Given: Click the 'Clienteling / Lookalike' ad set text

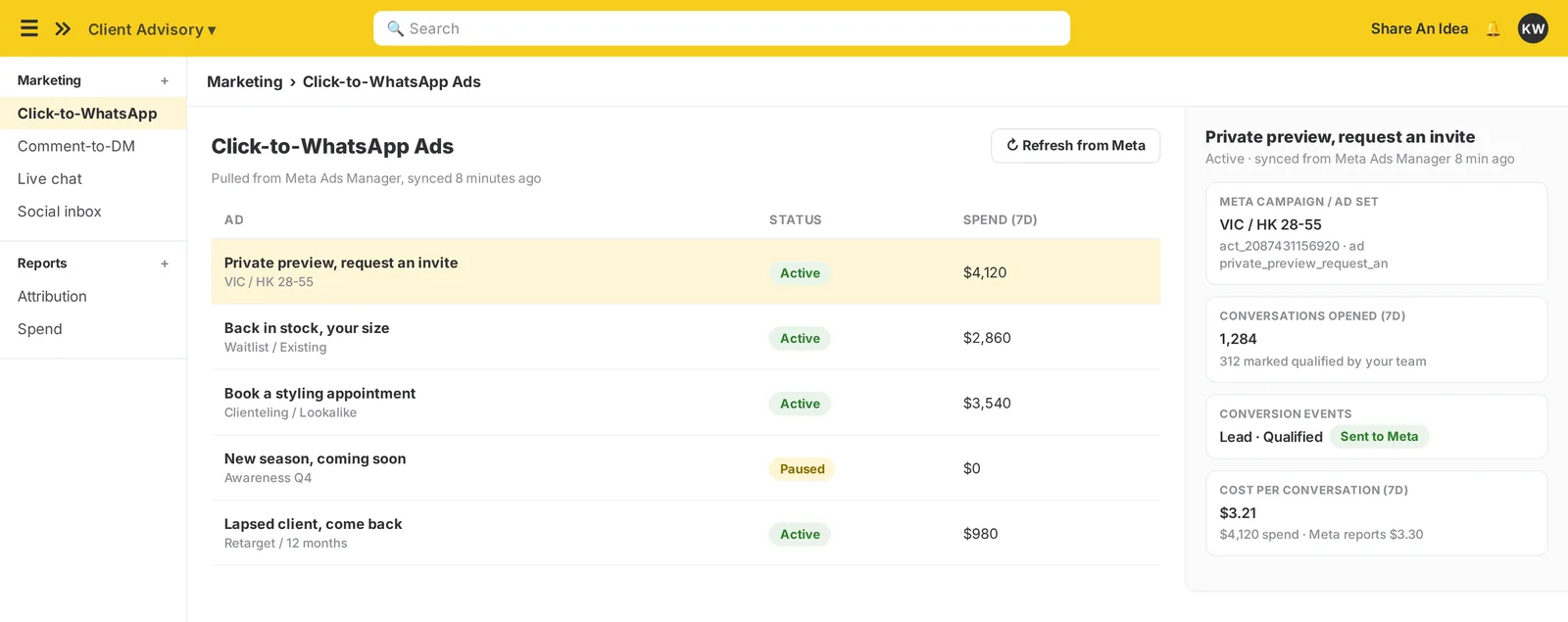Looking at the screenshot, I should [x=290, y=412].
